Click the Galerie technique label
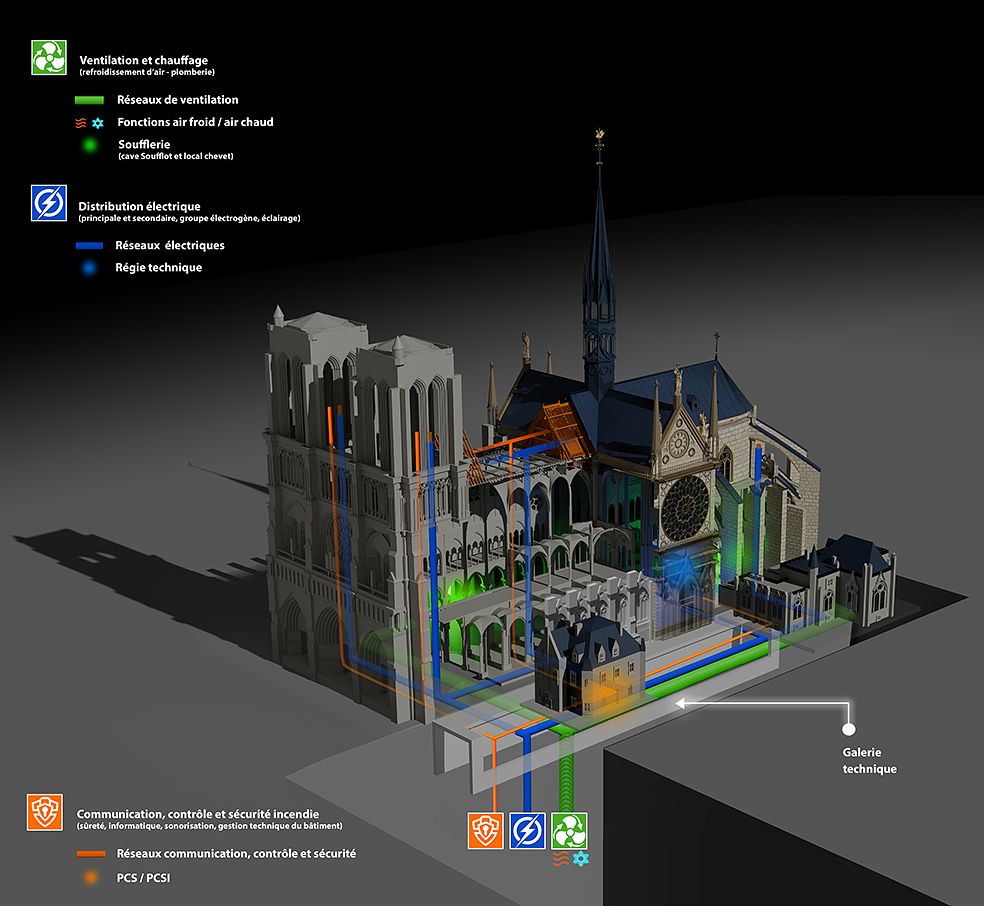 (869, 761)
